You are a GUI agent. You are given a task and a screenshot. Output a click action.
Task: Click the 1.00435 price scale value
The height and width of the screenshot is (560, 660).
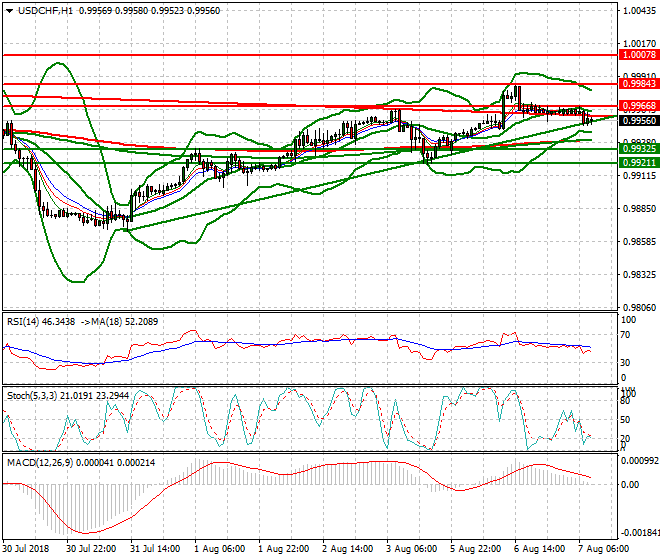coord(639,11)
